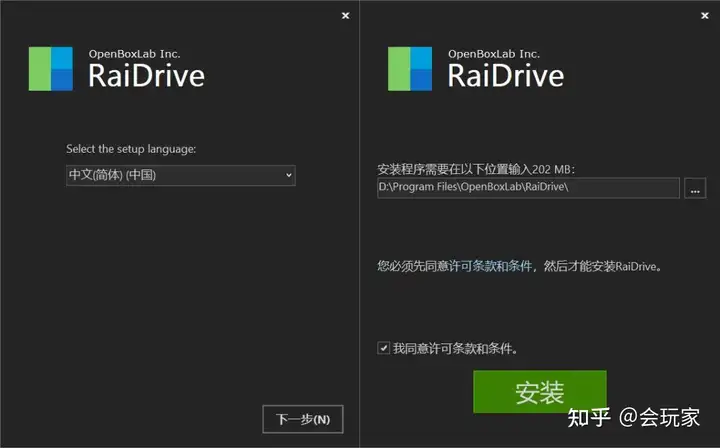The image size is (720, 448).
Task: Click the 'Select the setup language:' label
Action: click(x=131, y=149)
